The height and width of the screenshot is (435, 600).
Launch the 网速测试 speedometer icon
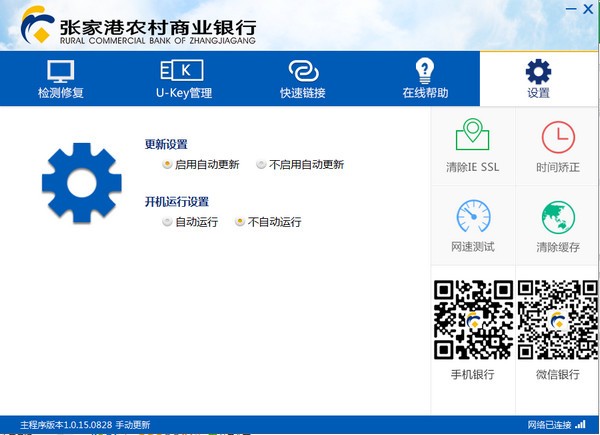(x=473, y=216)
